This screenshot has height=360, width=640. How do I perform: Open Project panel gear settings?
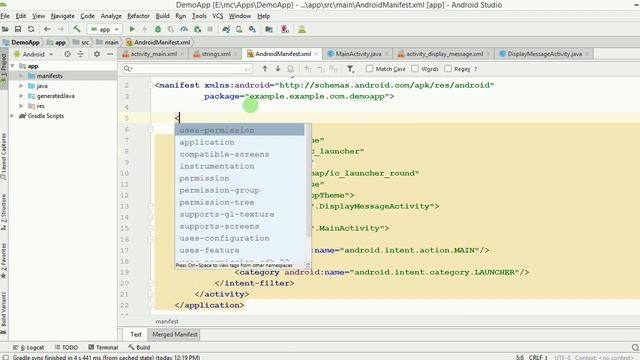click(x=97, y=54)
